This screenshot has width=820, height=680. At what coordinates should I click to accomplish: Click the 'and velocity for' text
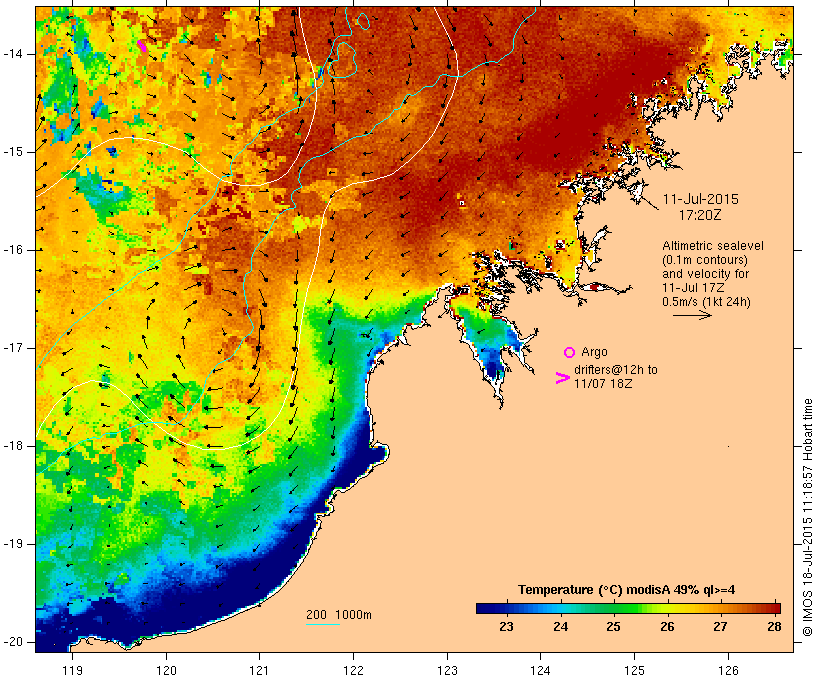[x=705, y=274]
